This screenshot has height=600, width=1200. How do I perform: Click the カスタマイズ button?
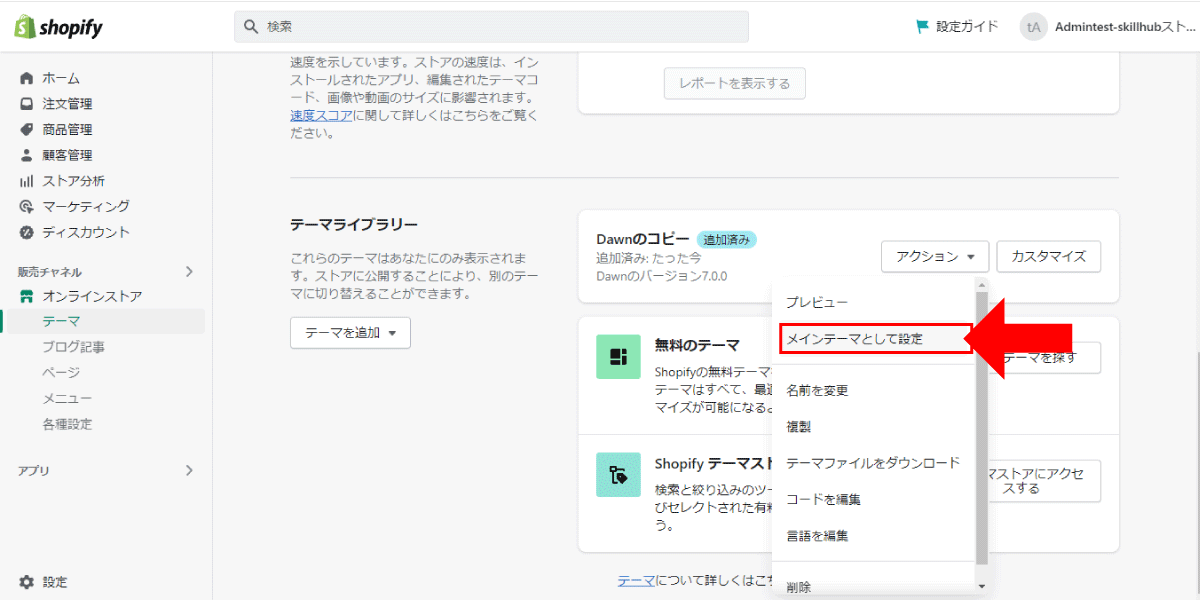point(1049,256)
